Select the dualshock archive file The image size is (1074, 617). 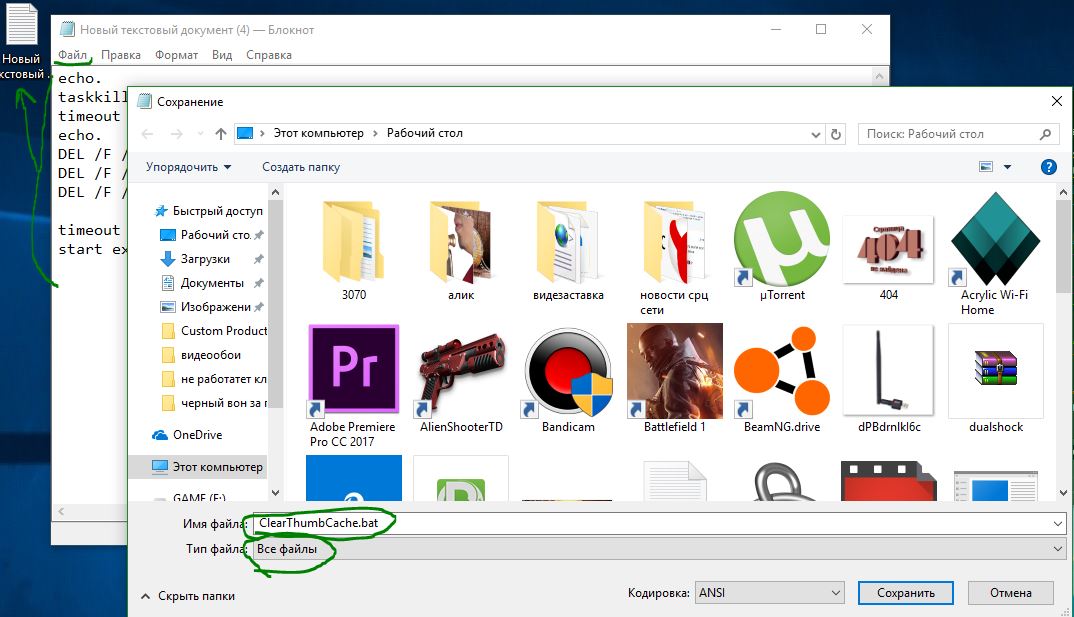[995, 378]
